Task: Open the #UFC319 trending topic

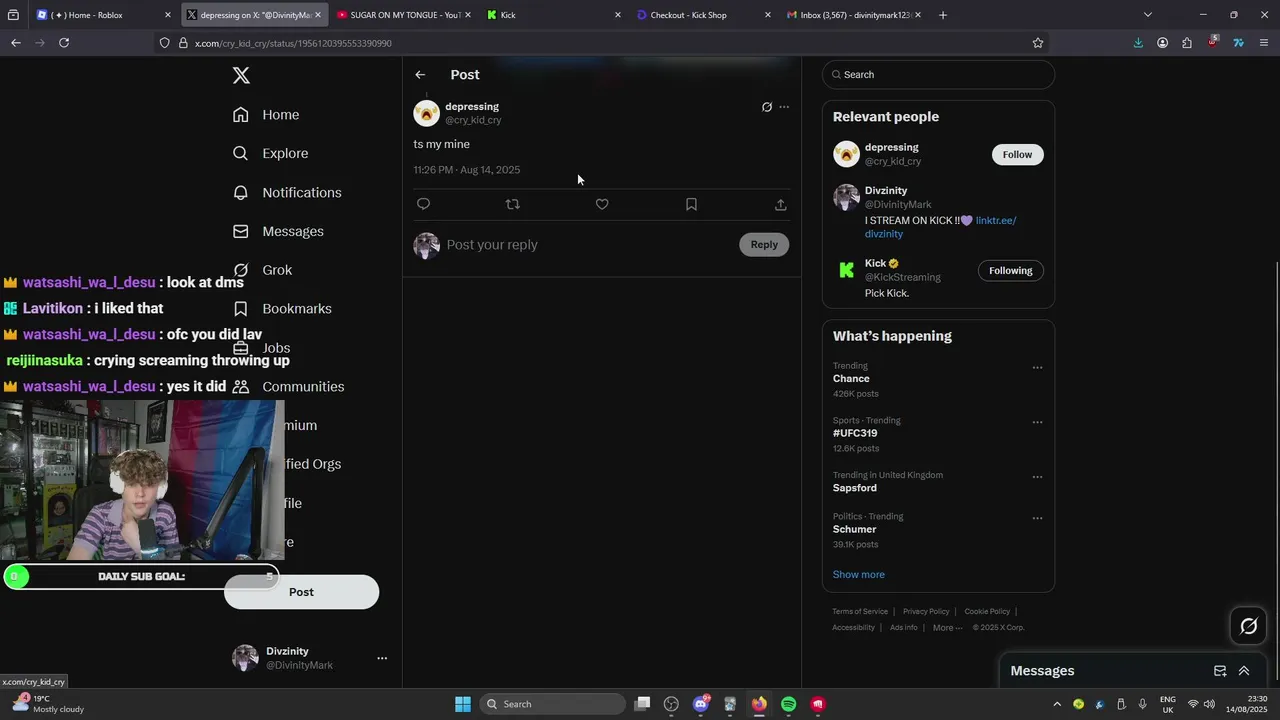Action: (x=855, y=434)
